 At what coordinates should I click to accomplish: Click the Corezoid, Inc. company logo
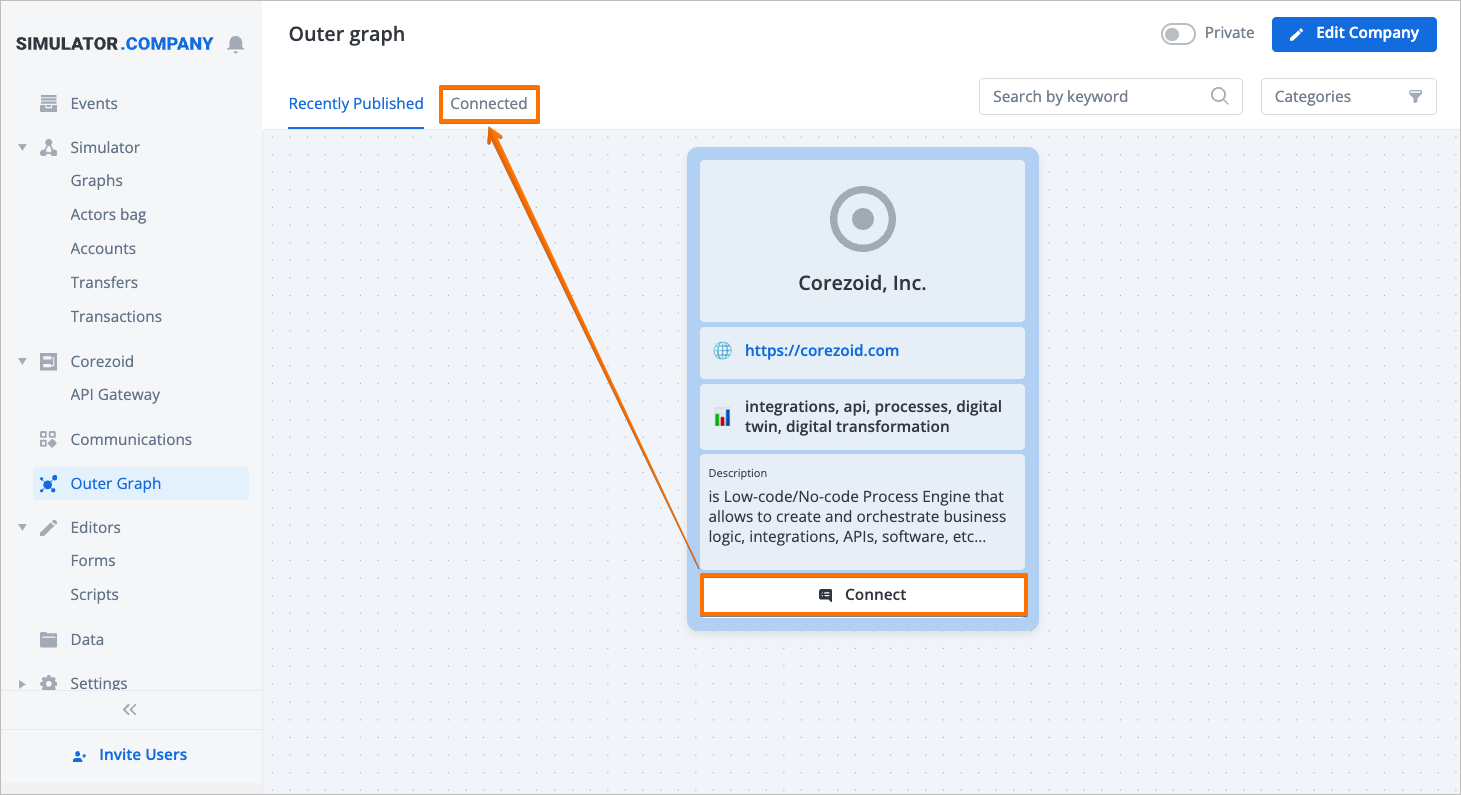[x=863, y=218]
